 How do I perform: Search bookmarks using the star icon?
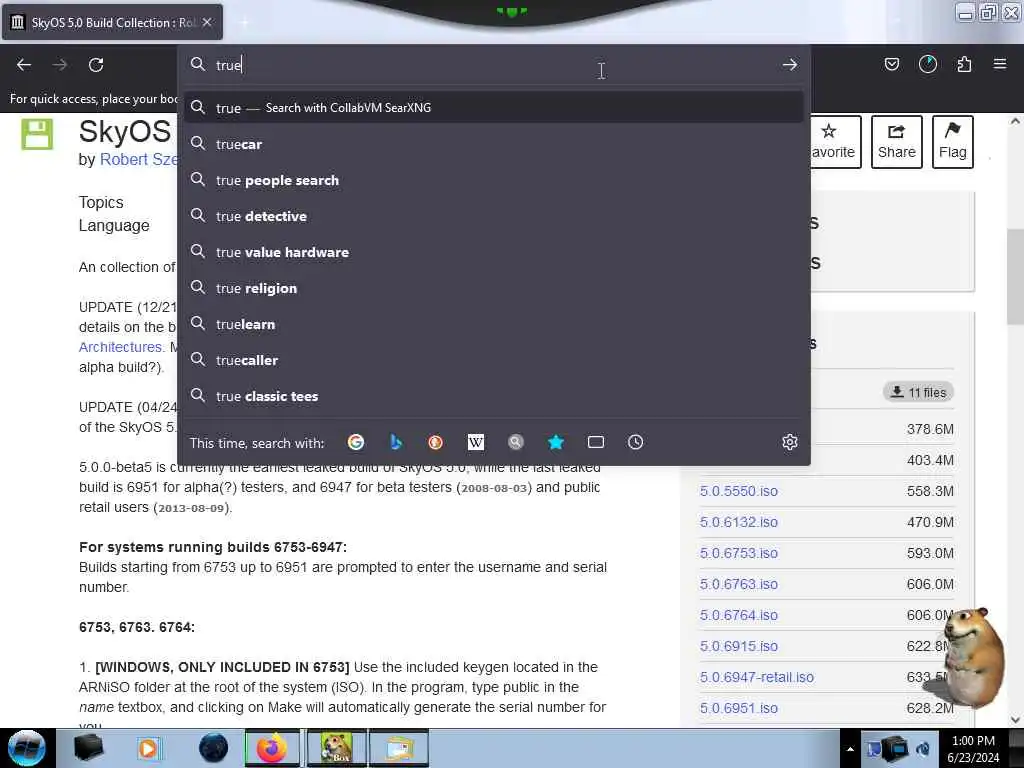[x=556, y=442]
